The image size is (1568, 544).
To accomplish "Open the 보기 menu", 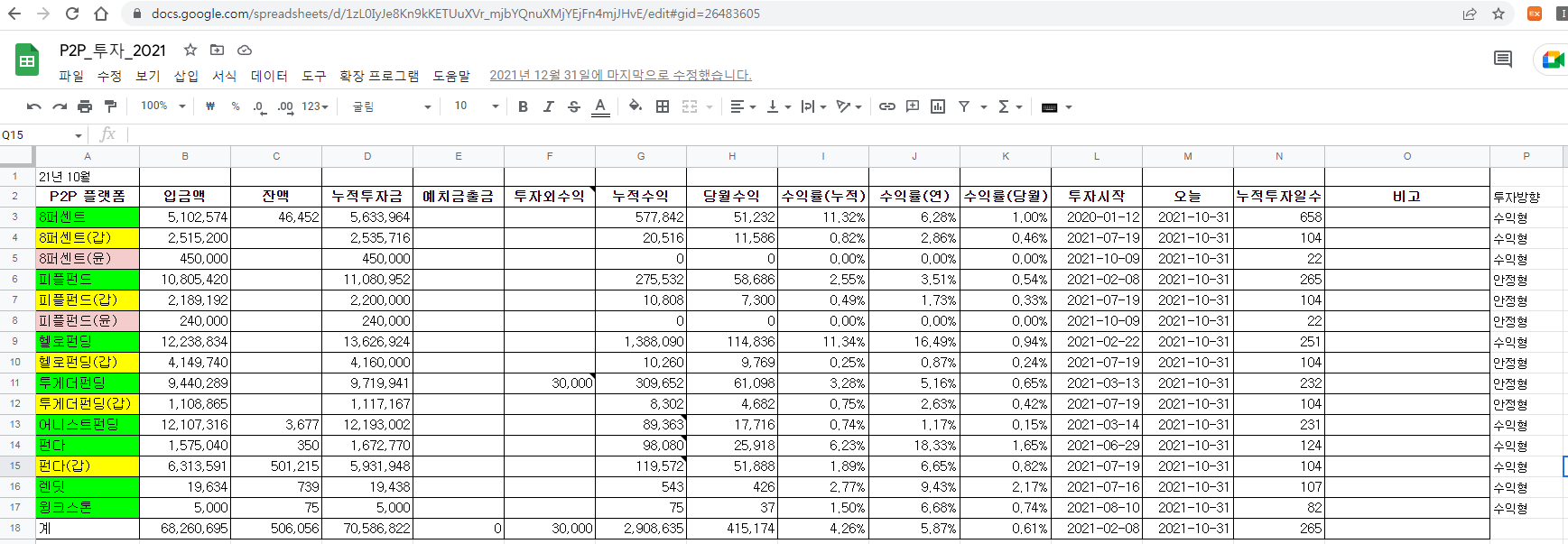I will pyautogui.click(x=148, y=76).
